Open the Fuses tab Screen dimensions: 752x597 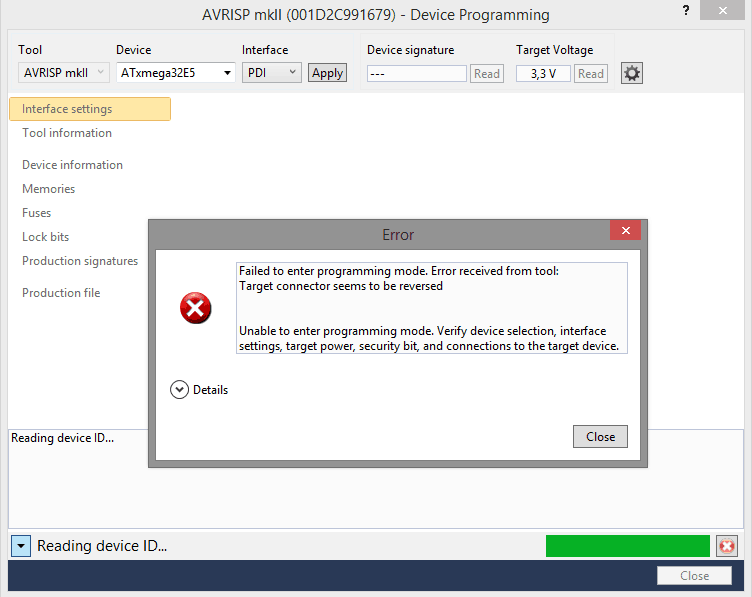(x=36, y=213)
